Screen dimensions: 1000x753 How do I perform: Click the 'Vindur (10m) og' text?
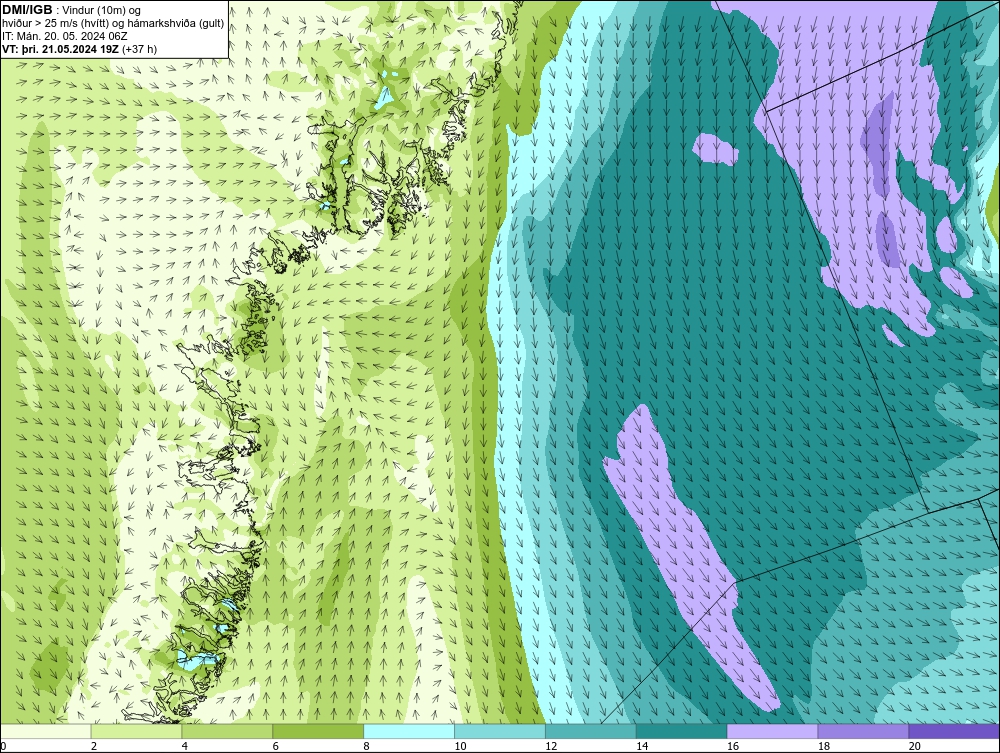pos(103,10)
